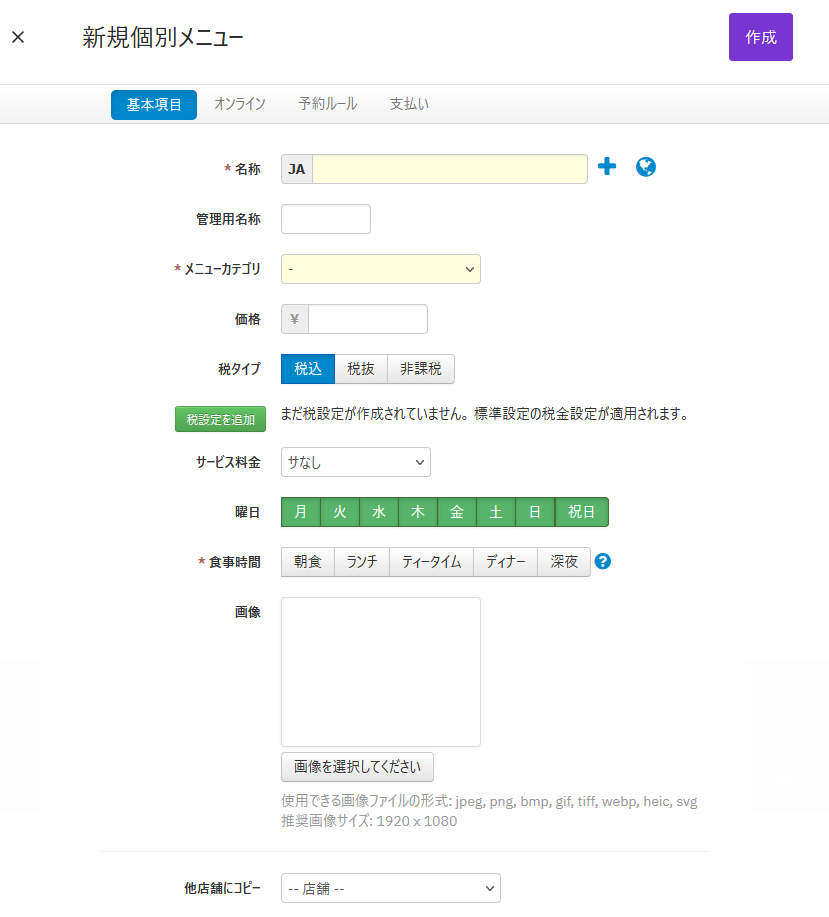The height and width of the screenshot is (917, 829).
Task: Toggle the 祝日 holiday button
Action: [x=581, y=512]
